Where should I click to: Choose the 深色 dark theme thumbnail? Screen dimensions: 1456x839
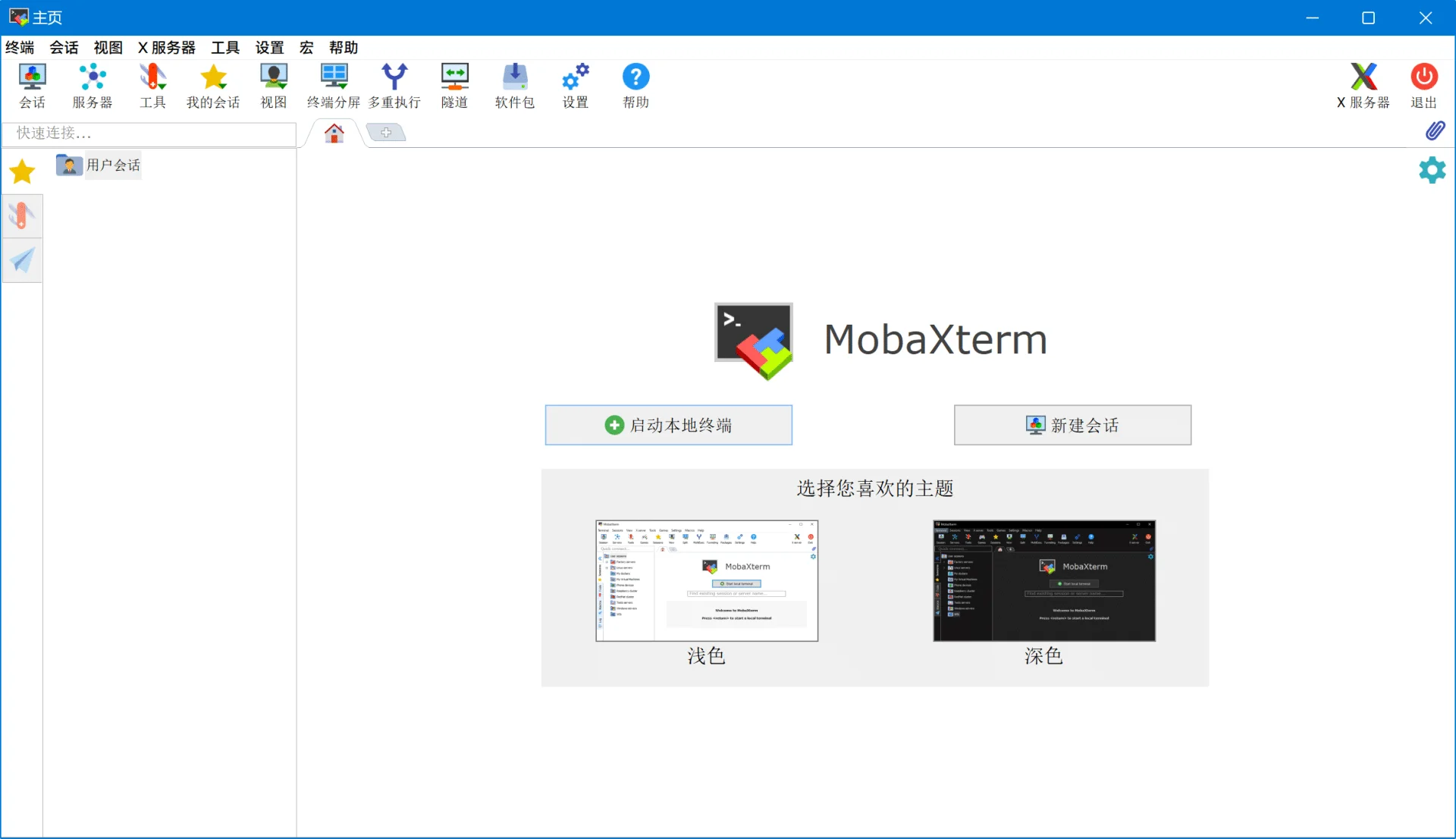pos(1043,581)
